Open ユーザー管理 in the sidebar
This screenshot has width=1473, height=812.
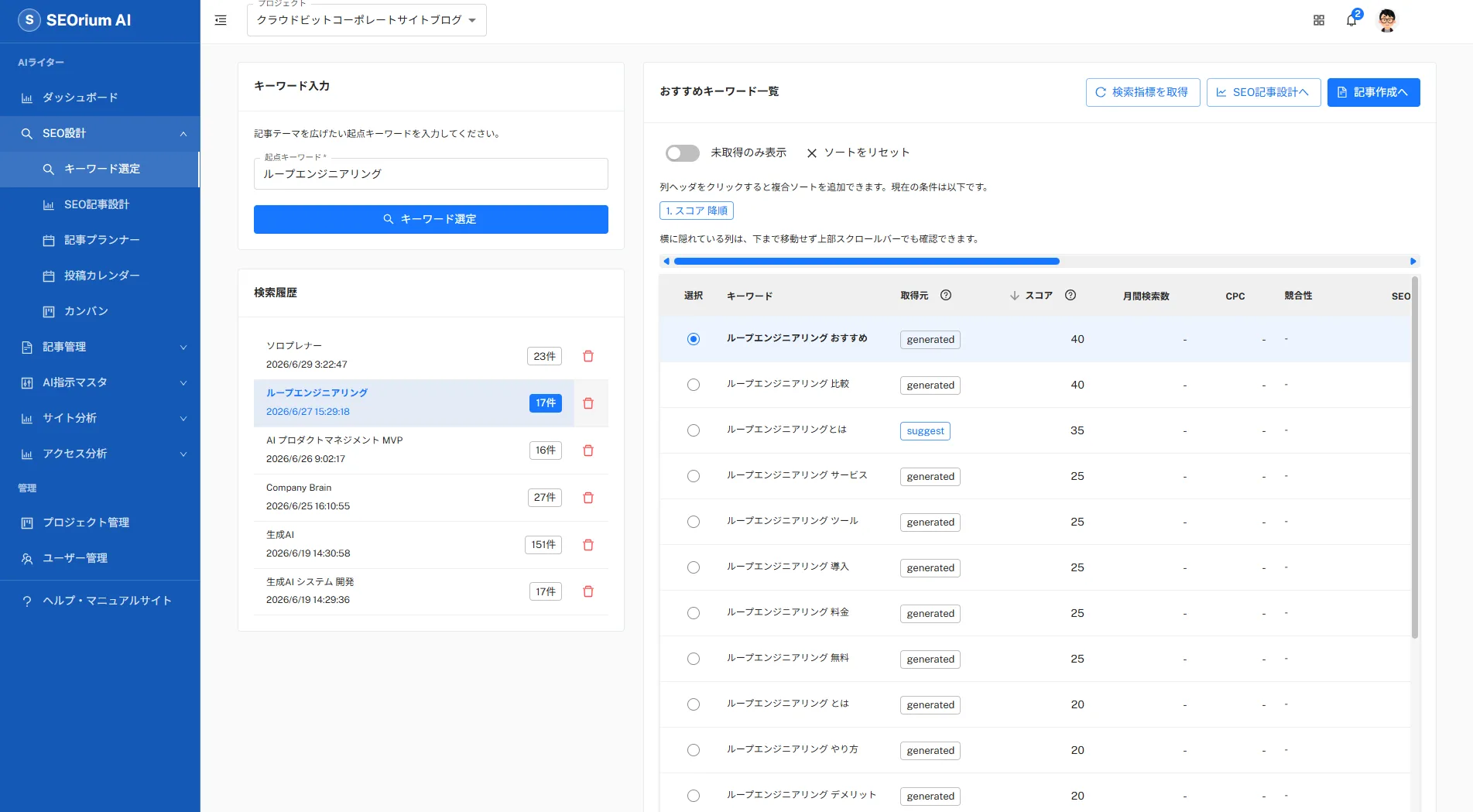click(100, 558)
